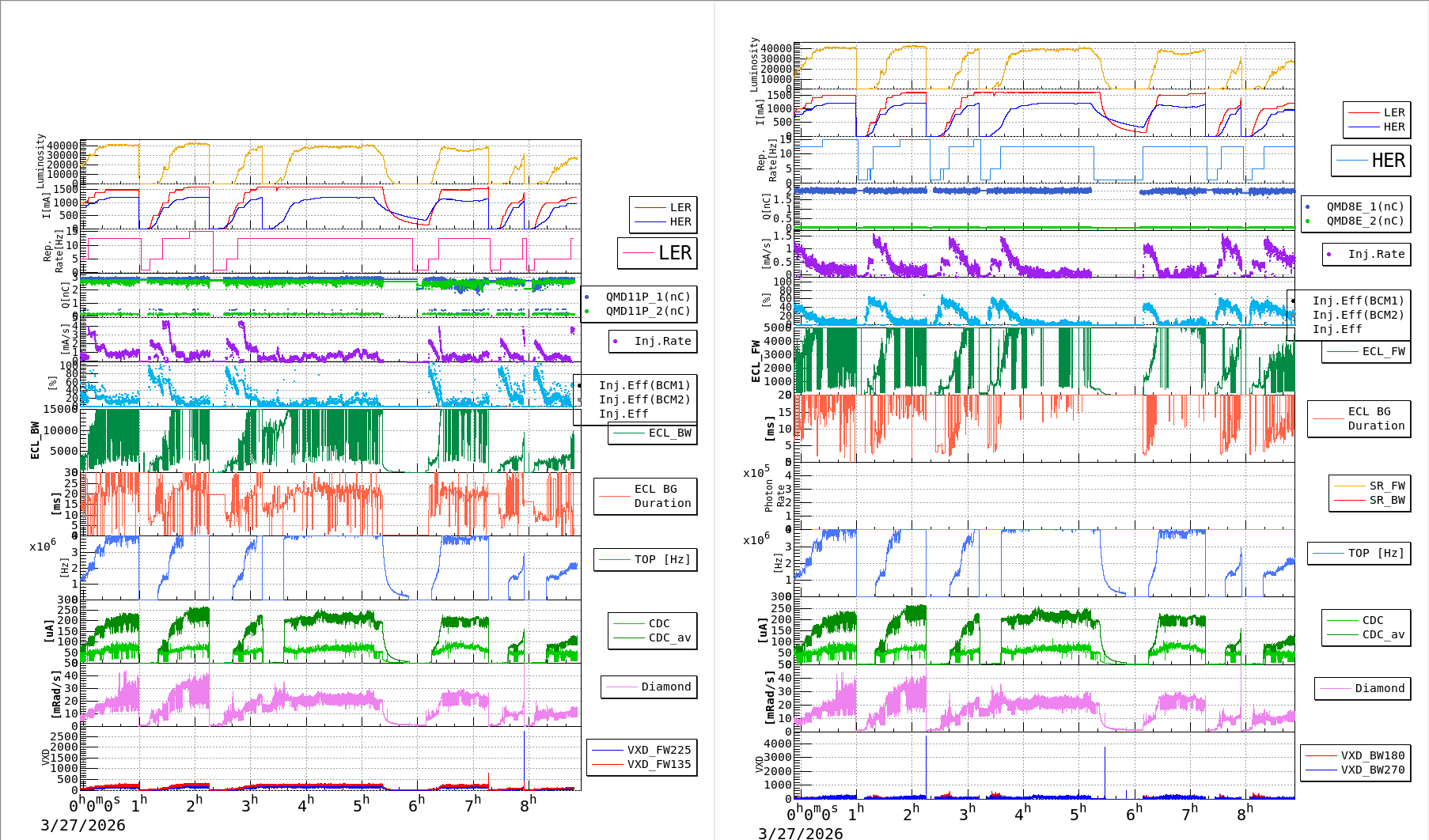This screenshot has width=1429, height=840.
Task: Click the QMD11P_1(nC) legend entry
Action: coord(647,297)
